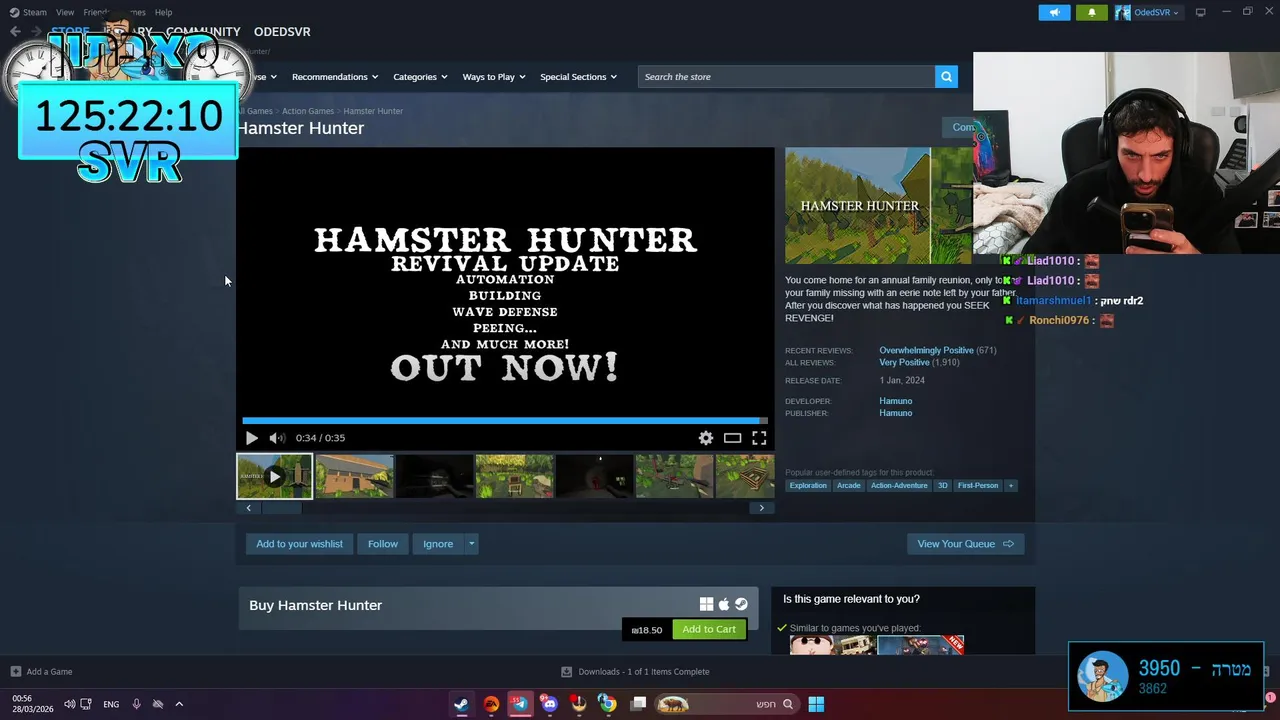The image size is (1280, 720).
Task: Open the Ignore options dropdown arrow
Action: 471,544
